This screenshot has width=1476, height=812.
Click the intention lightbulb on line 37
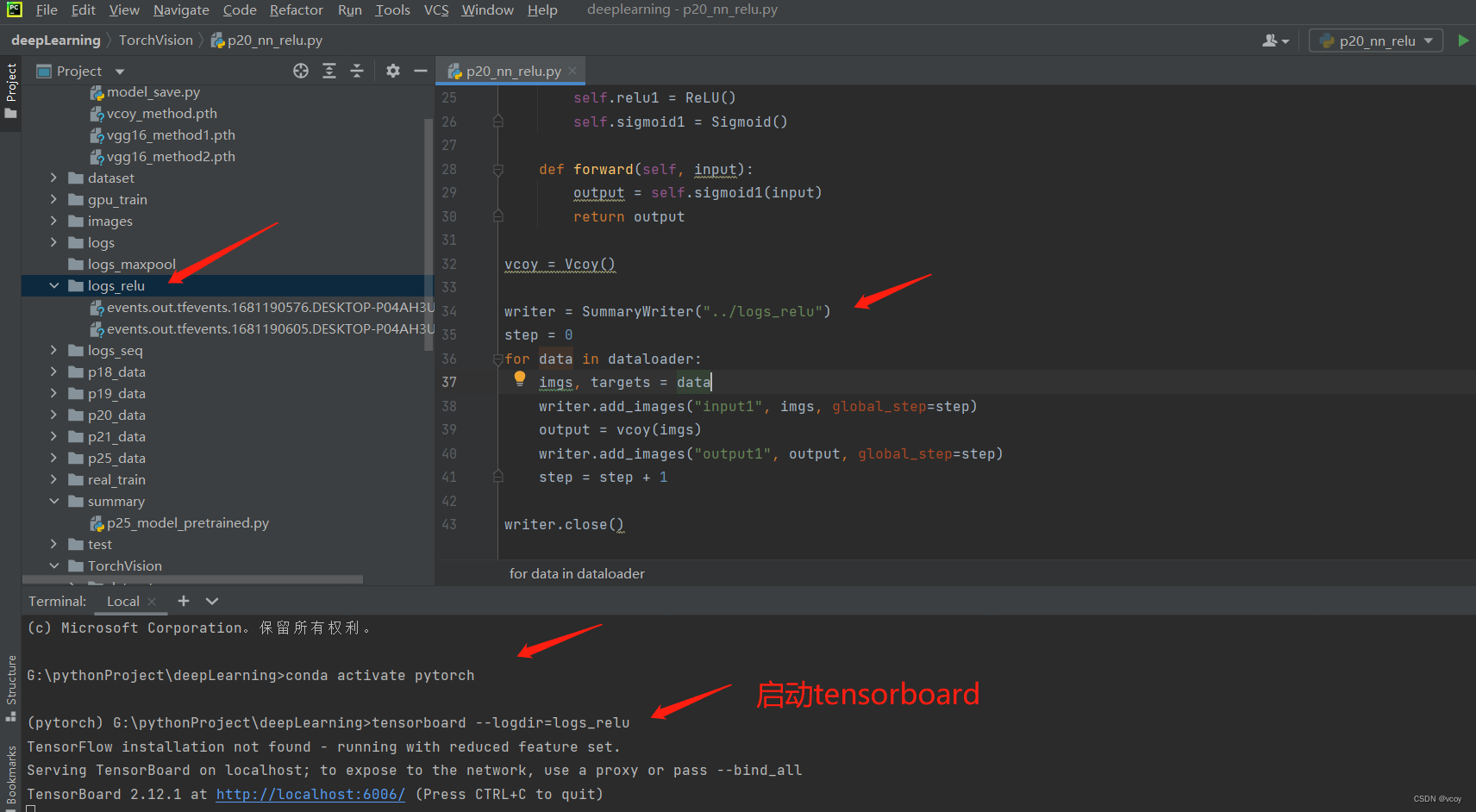(519, 378)
